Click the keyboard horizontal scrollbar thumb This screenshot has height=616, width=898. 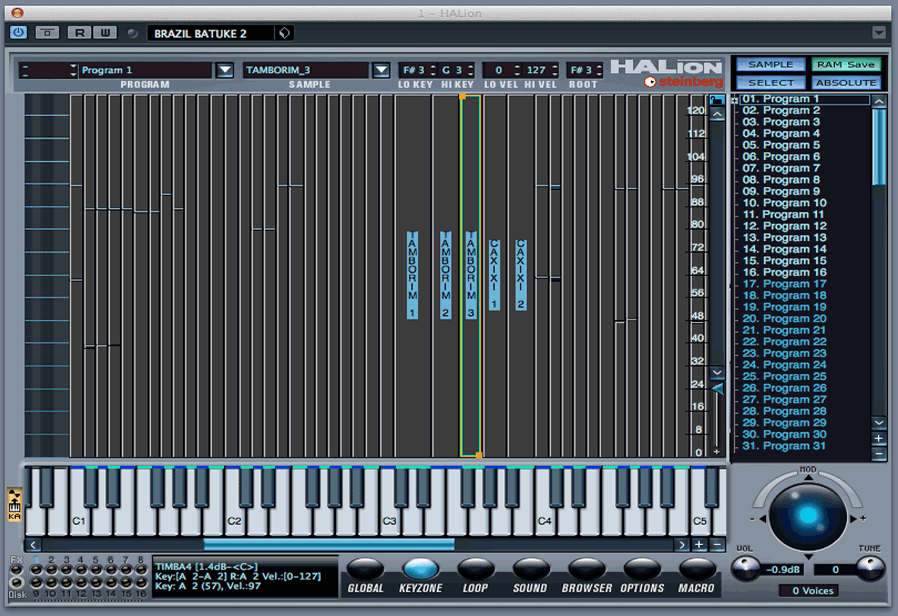click(329, 544)
